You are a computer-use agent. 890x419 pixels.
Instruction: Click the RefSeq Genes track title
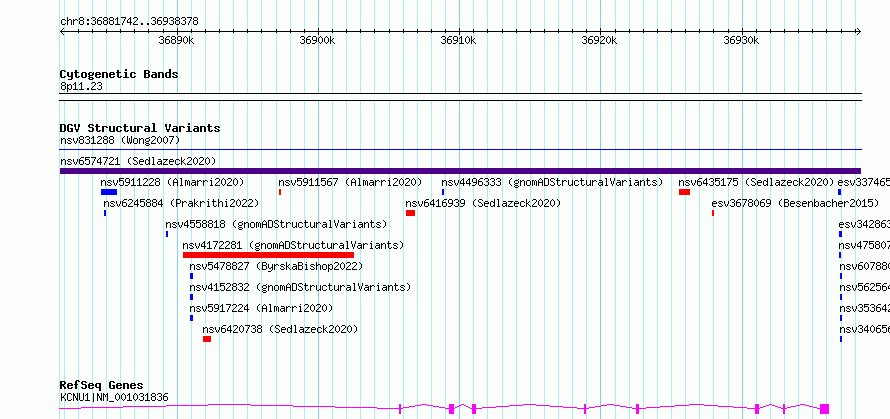tap(101, 386)
